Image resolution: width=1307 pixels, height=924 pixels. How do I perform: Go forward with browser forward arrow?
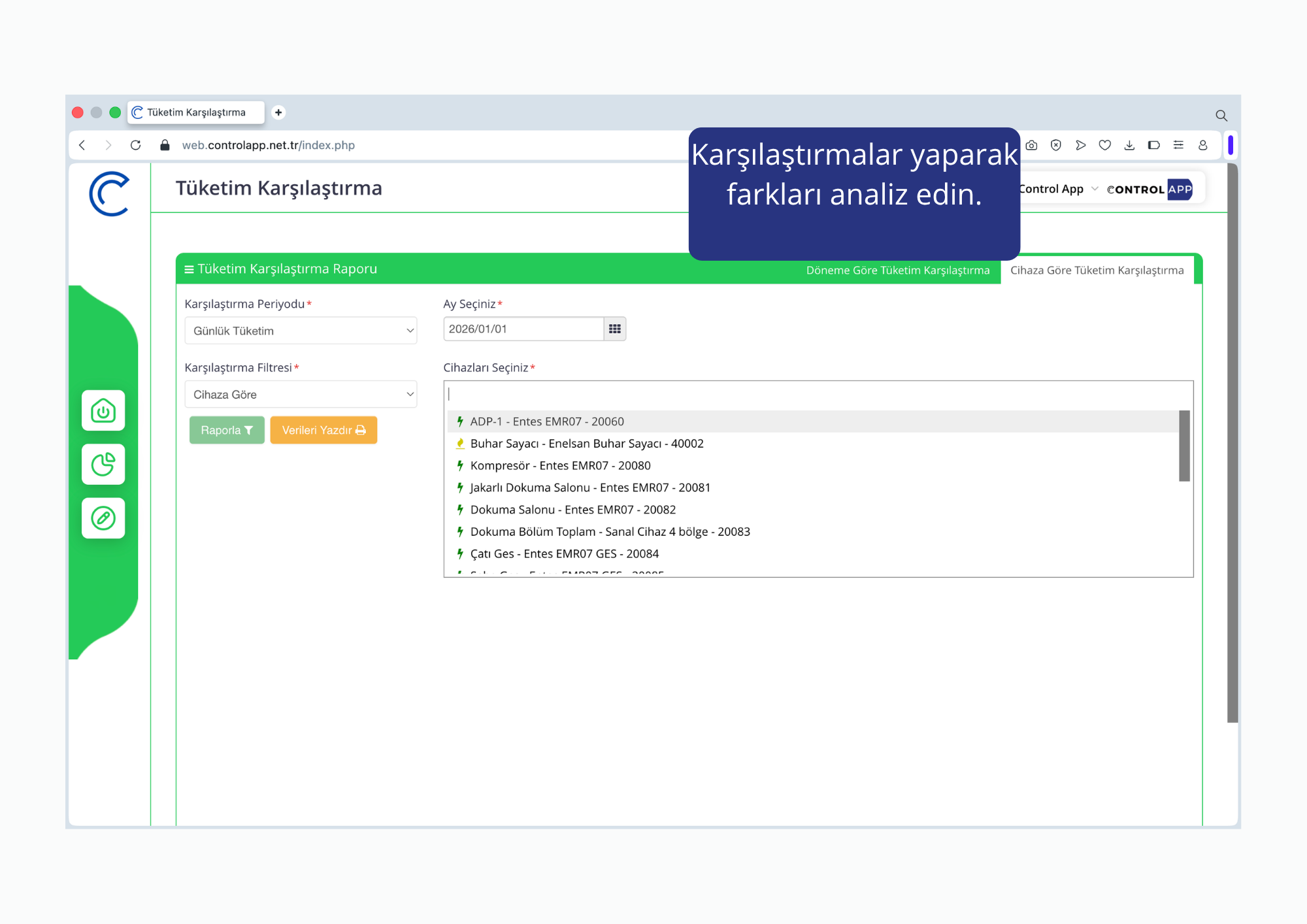pyautogui.click(x=108, y=145)
